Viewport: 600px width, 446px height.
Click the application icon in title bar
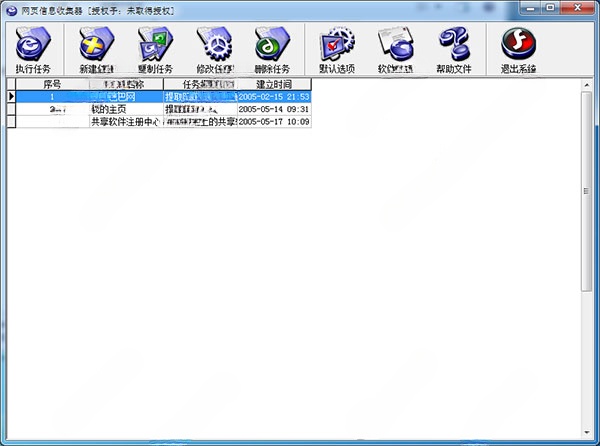pos(11,9)
